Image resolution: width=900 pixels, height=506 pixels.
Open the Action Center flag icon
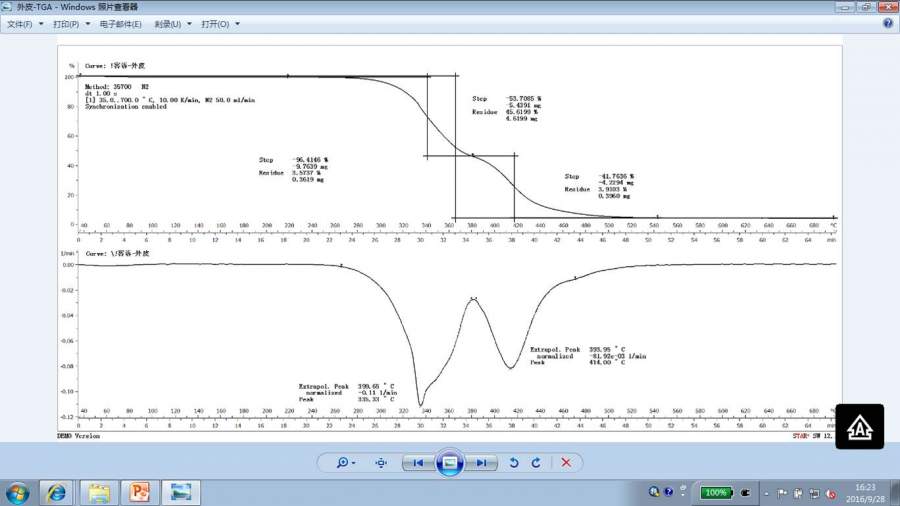pos(782,493)
